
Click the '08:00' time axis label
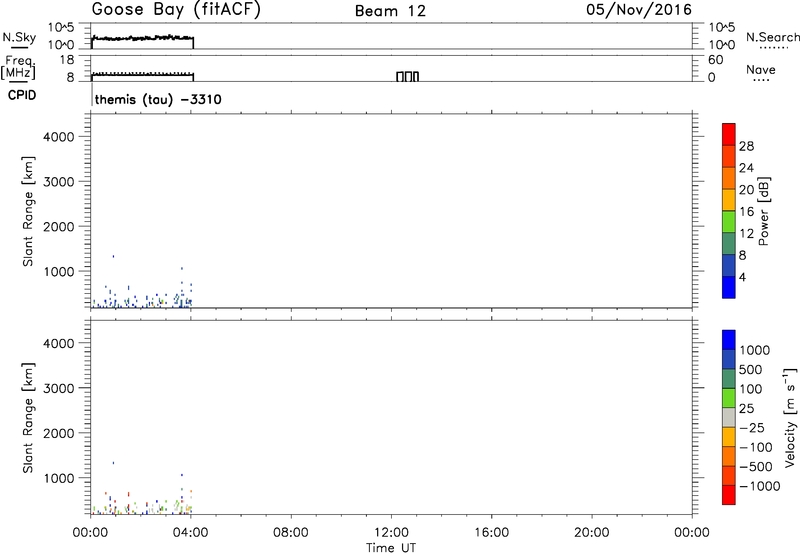[x=291, y=533]
